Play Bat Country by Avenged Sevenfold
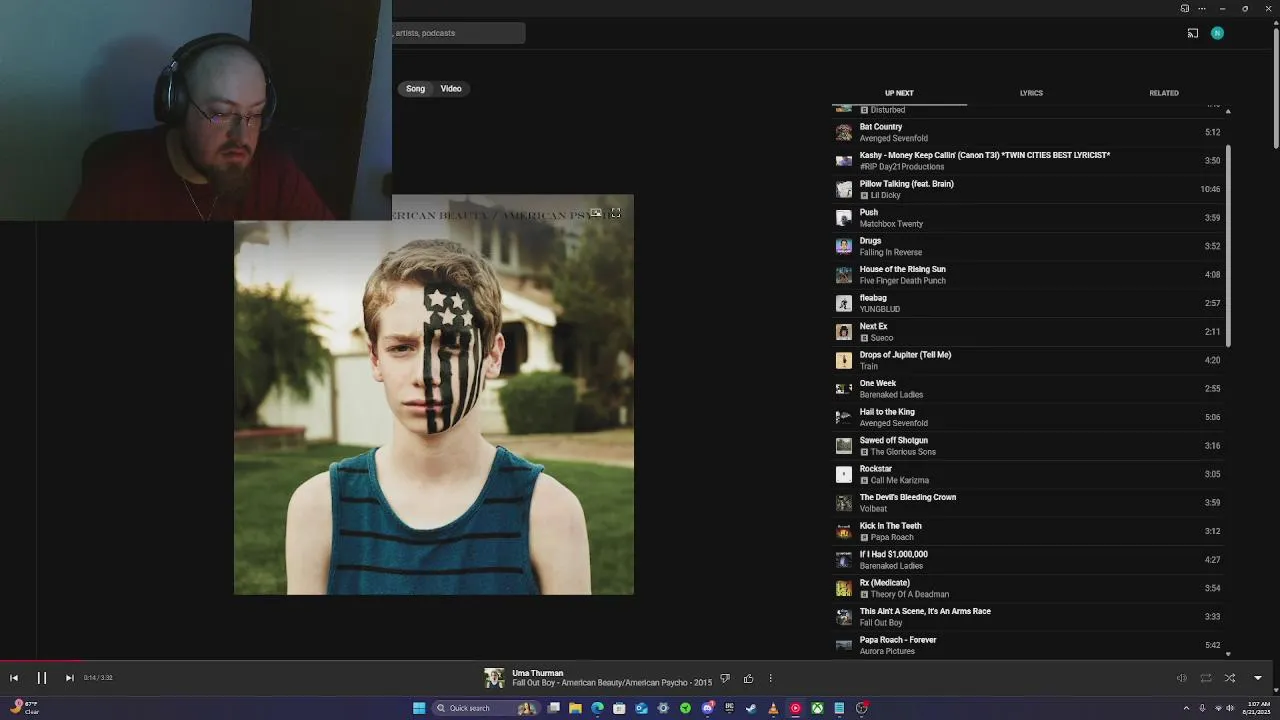This screenshot has height=720, width=1280. pyautogui.click(x=1028, y=132)
